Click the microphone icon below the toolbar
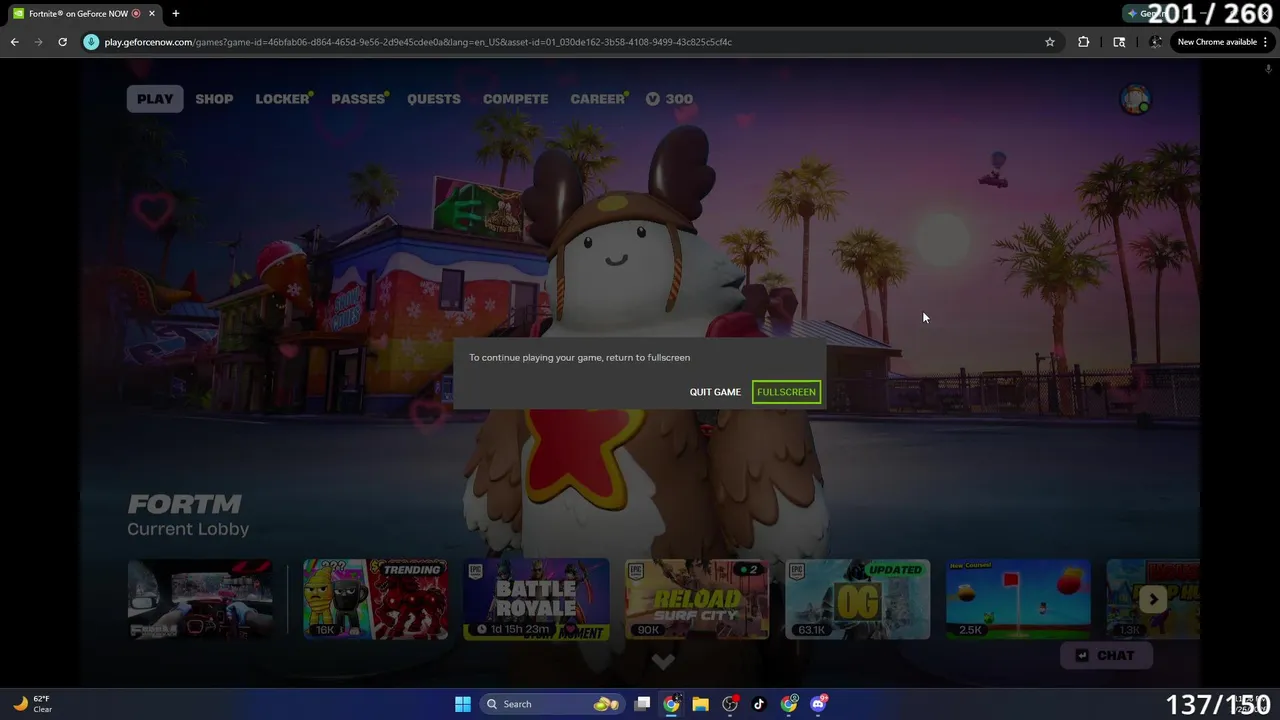 click(1268, 69)
